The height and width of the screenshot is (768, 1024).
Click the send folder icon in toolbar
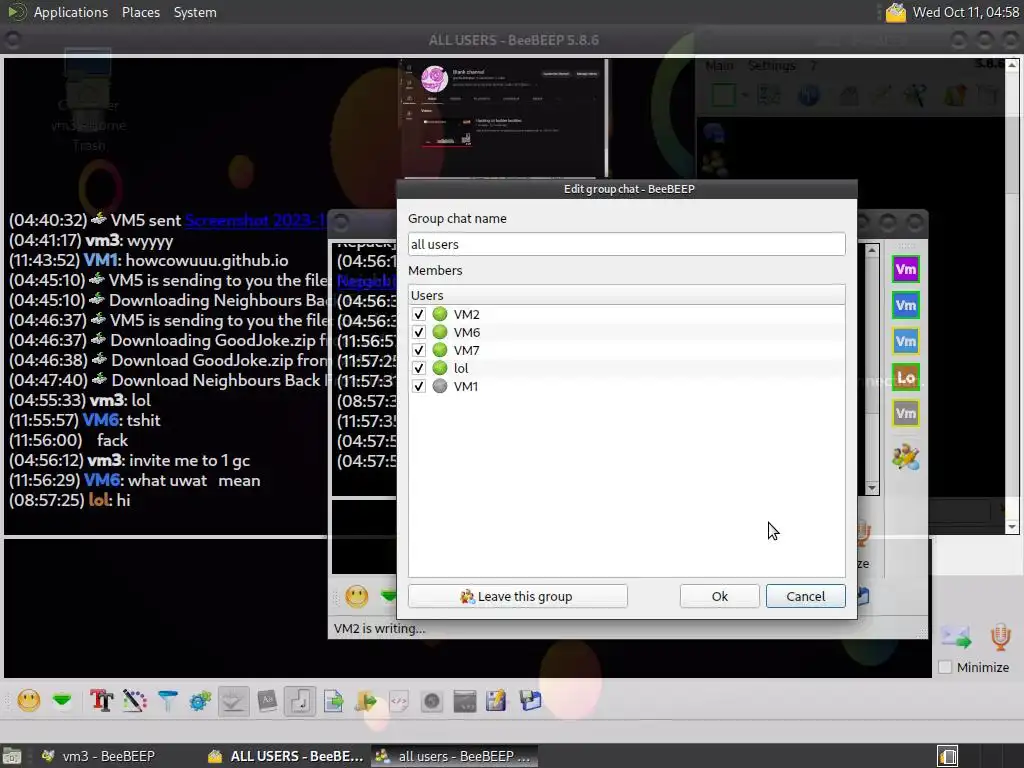366,701
